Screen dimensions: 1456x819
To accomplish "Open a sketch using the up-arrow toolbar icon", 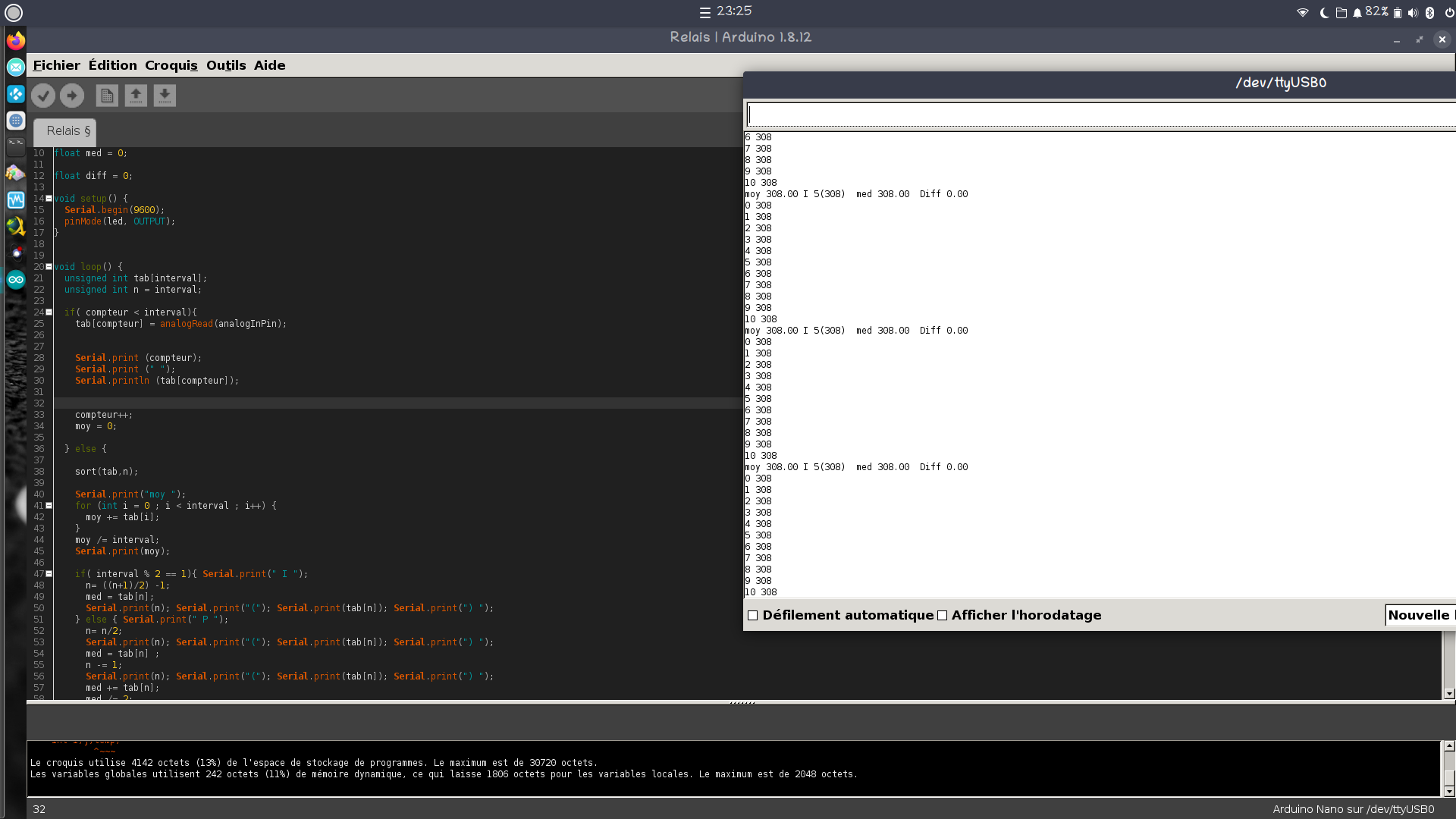I will [x=136, y=95].
